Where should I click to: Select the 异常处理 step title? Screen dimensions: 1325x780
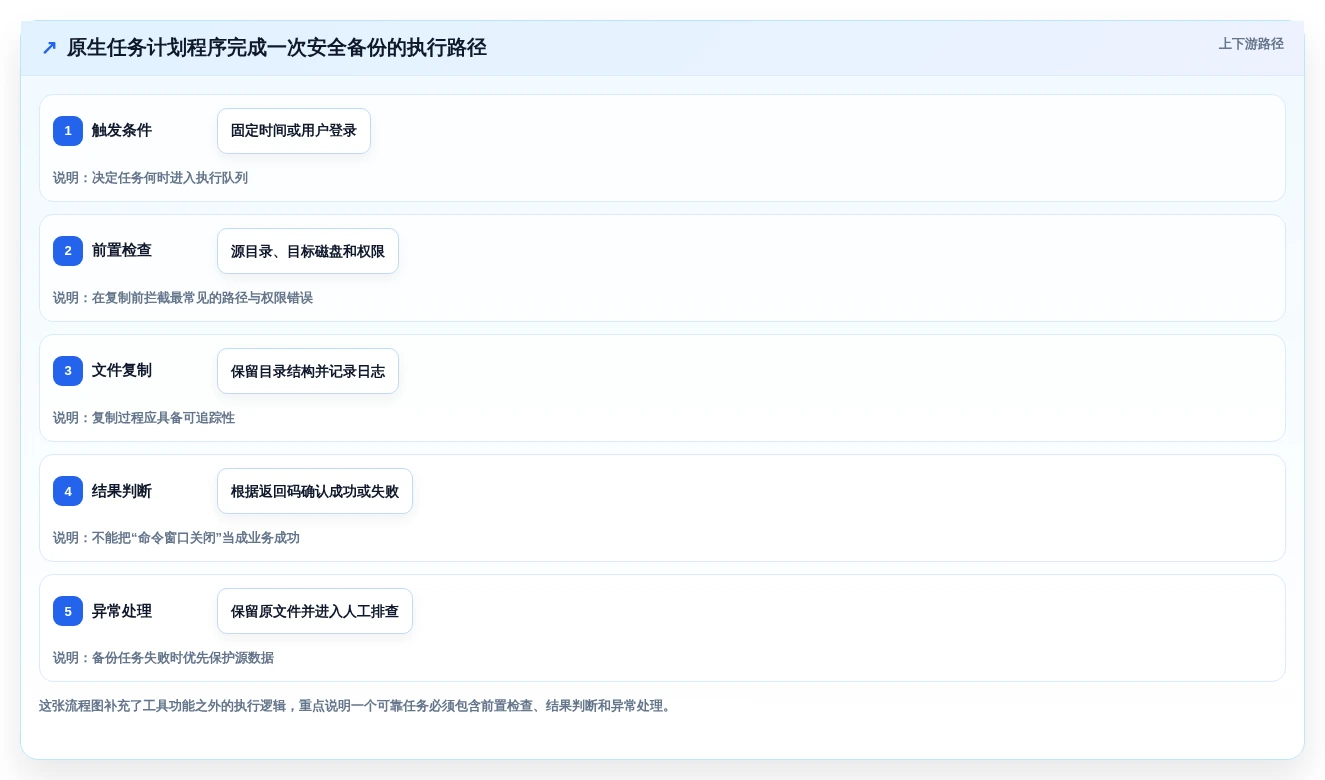(122, 611)
